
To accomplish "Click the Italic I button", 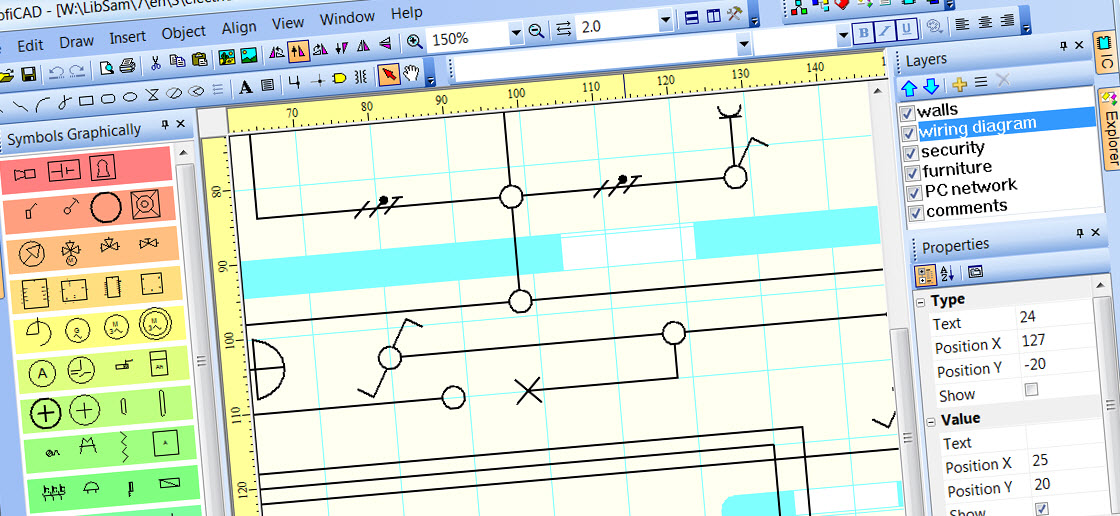I will pyautogui.click(x=885, y=30).
